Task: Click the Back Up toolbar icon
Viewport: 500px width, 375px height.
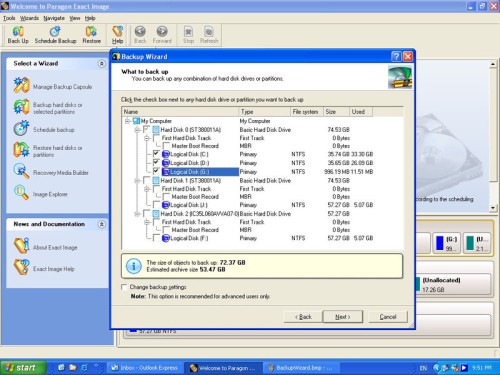Action: [18, 35]
